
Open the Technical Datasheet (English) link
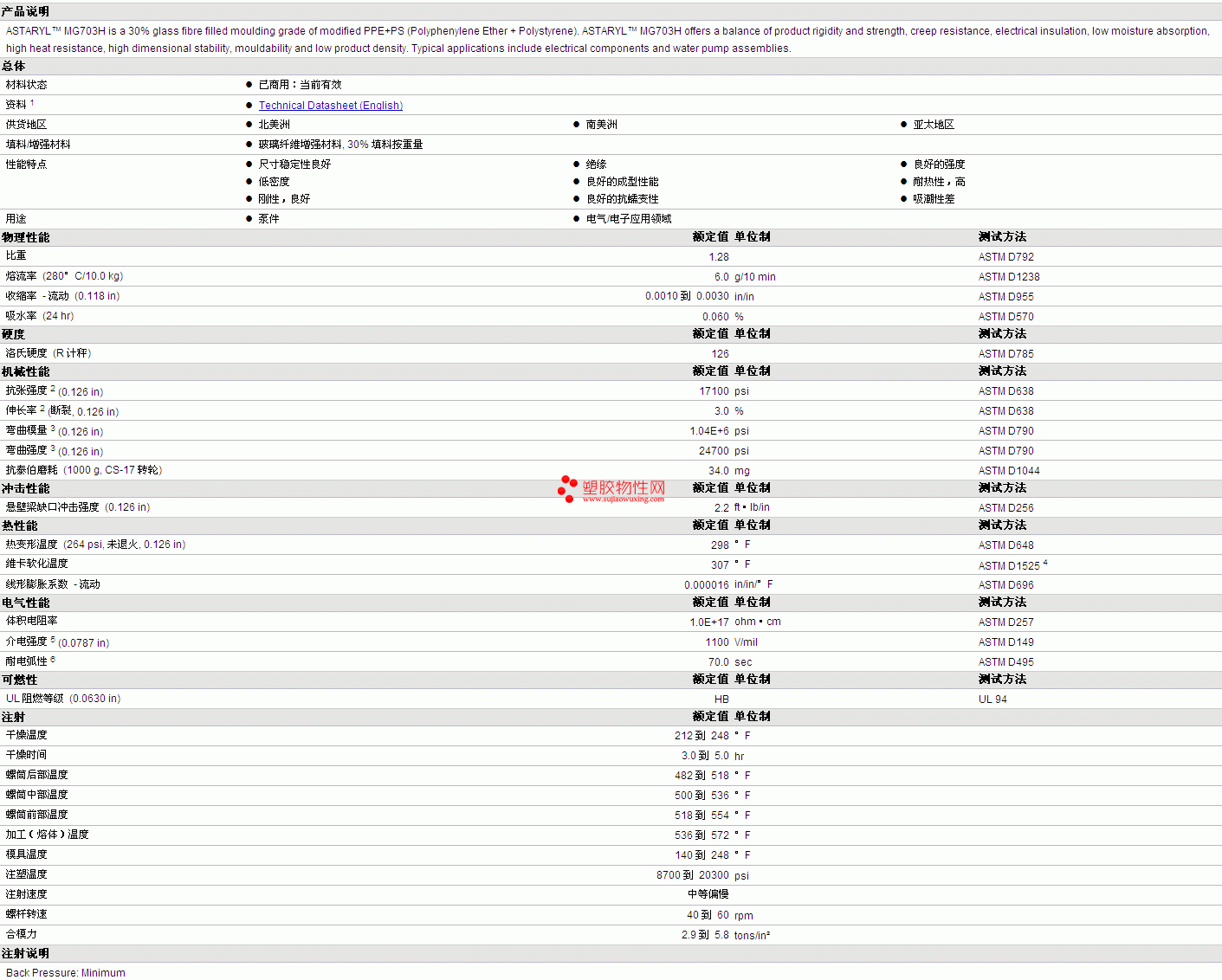pyautogui.click(x=331, y=106)
